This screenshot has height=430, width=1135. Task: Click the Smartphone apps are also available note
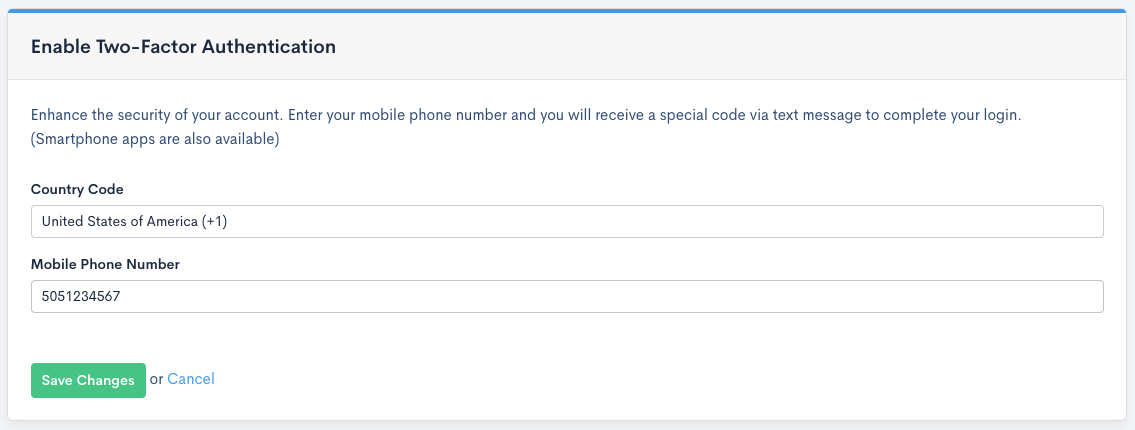point(155,139)
